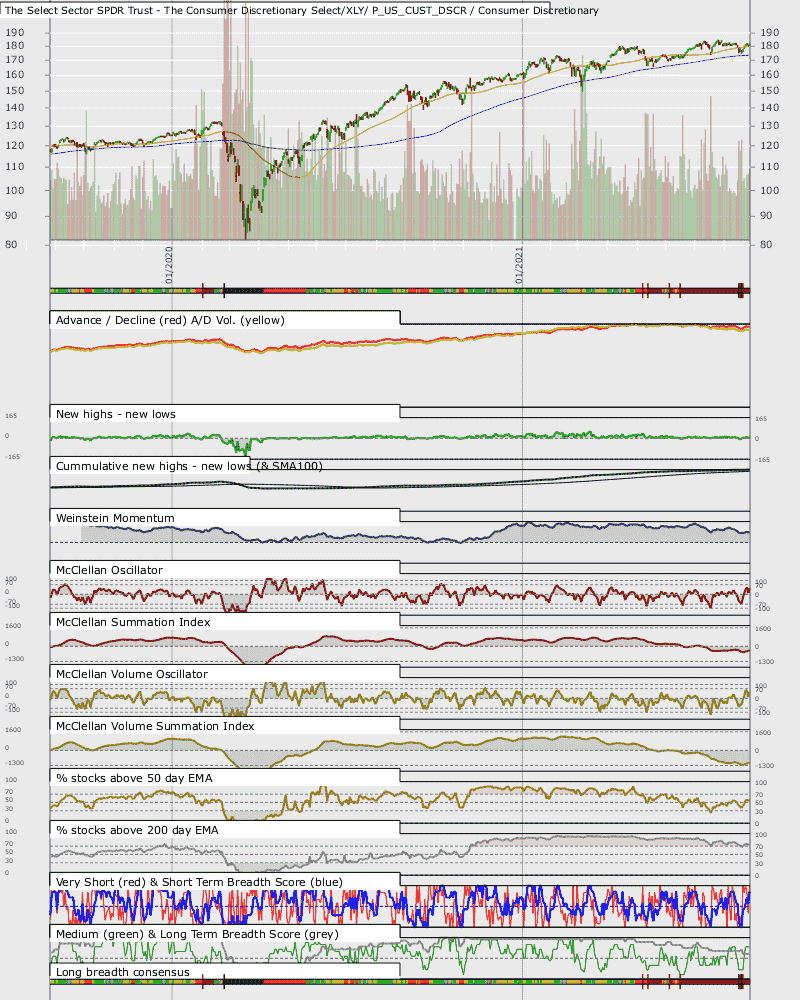Select the New highs - new lows label

click(x=115, y=414)
